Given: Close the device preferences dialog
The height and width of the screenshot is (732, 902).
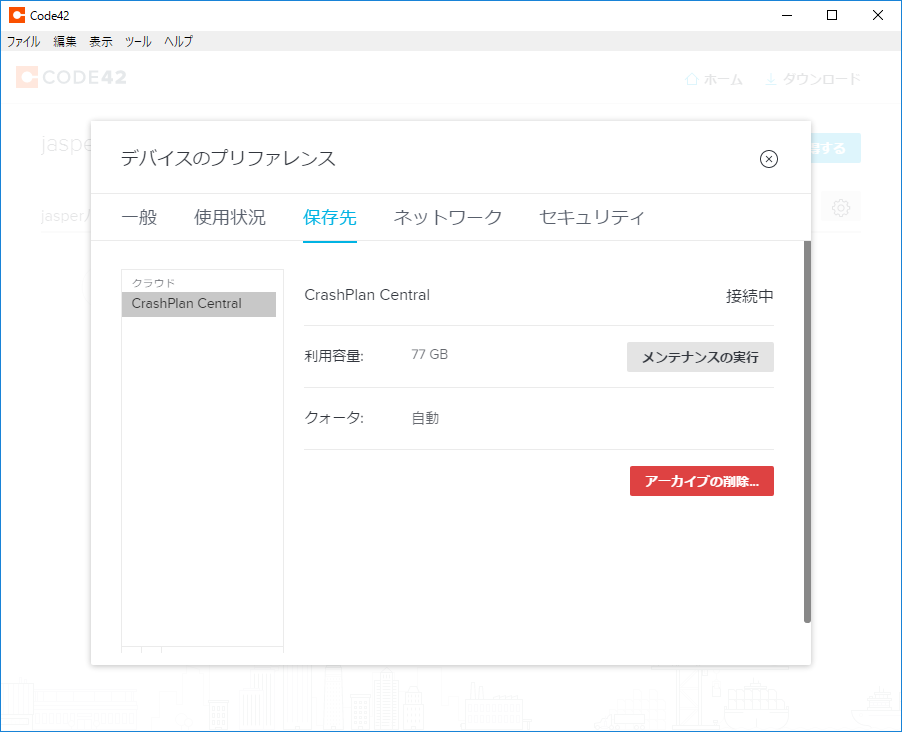Looking at the screenshot, I should (x=769, y=159).
